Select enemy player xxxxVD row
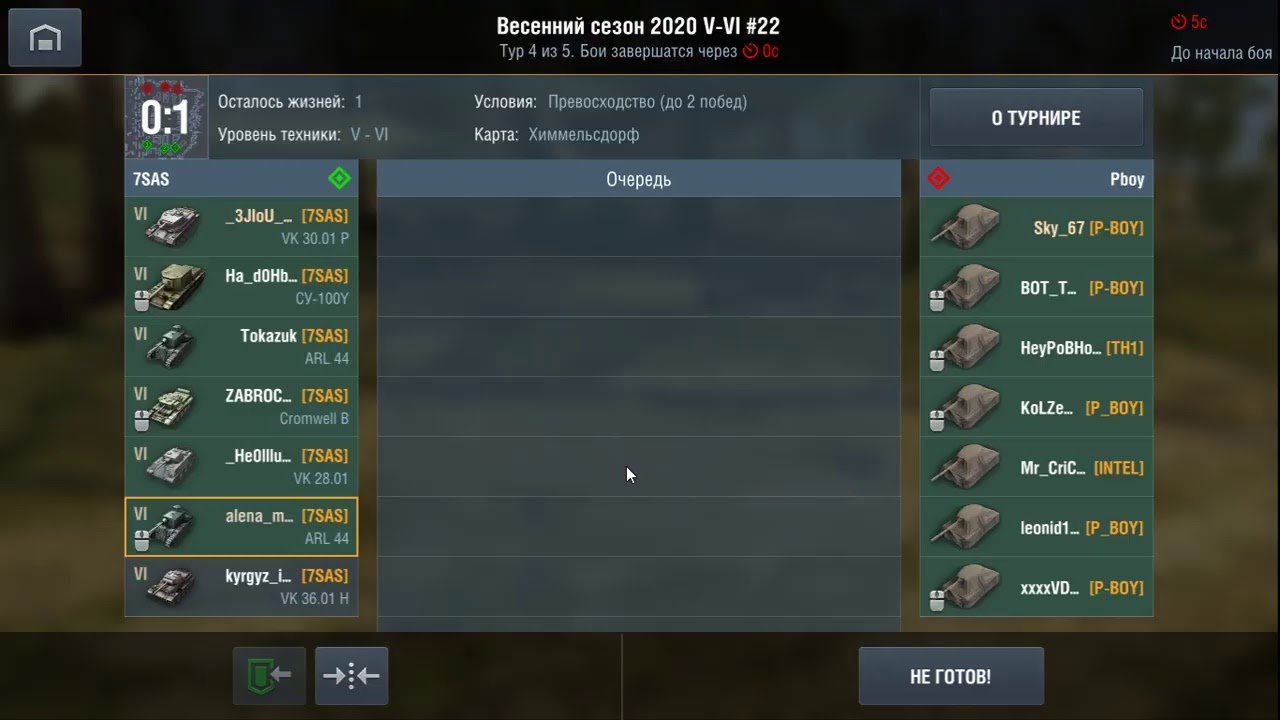 (1036, 588)
